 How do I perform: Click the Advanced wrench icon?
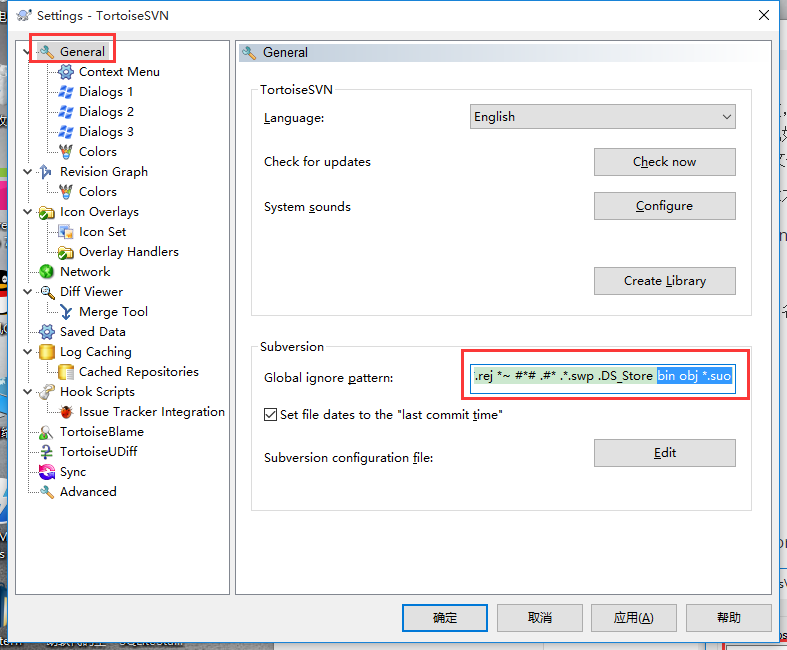tap(47, 492)
